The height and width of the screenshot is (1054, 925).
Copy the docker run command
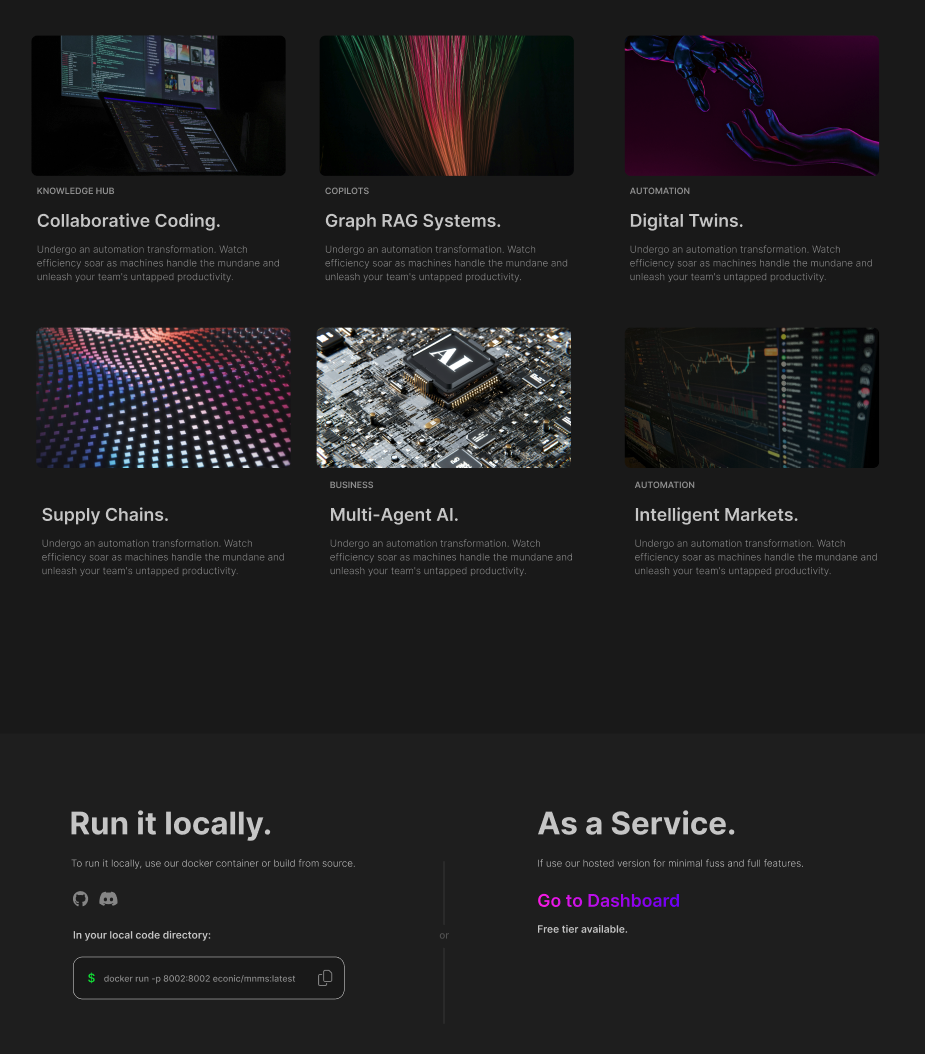[x=325, y=978]
